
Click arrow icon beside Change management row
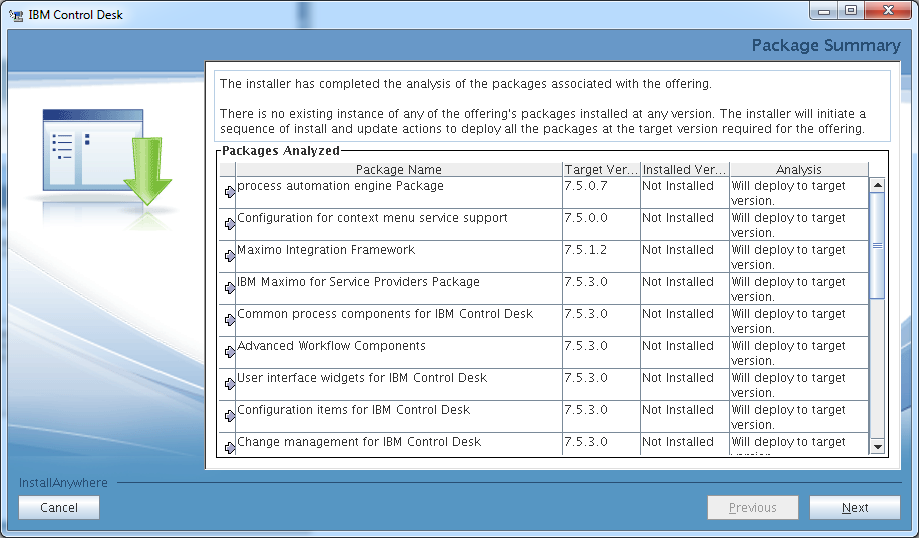pos(230,448)
